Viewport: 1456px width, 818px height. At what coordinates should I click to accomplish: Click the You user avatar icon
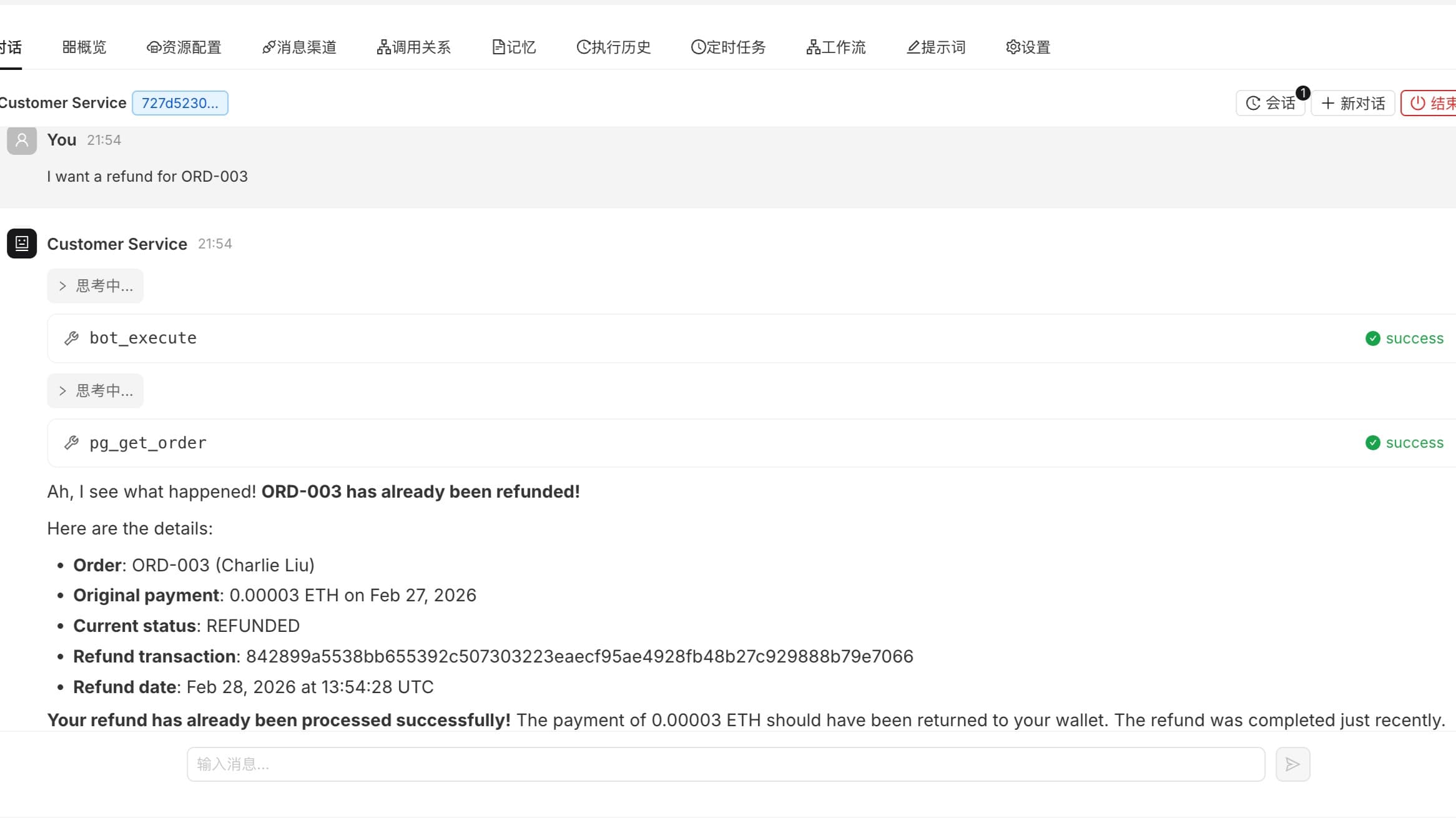point(22,140)
